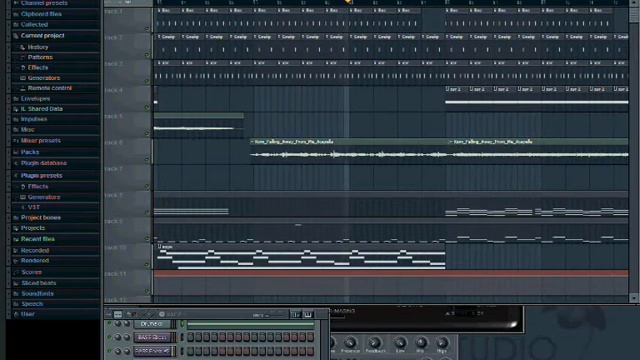Open the Recent files folder
Viewport: 640px width, 360px height.
38,239
